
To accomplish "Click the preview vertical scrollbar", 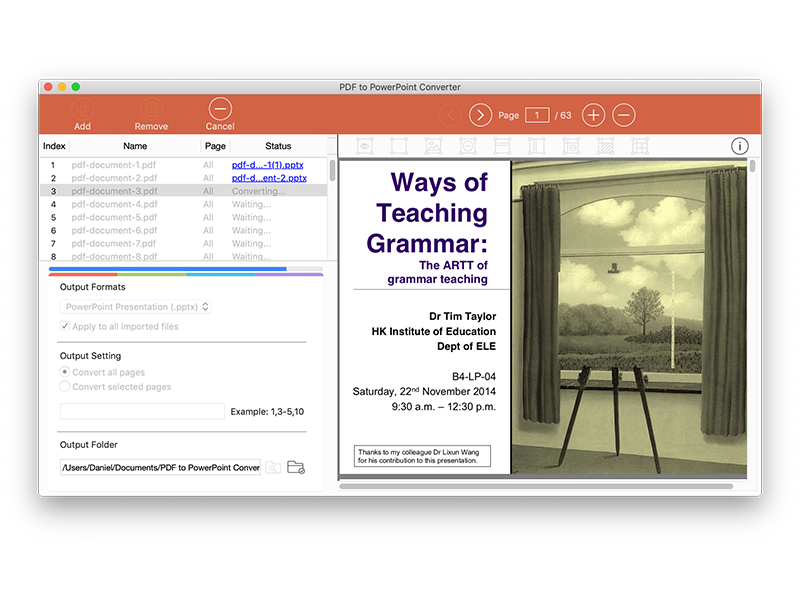I will click(752, 166).
